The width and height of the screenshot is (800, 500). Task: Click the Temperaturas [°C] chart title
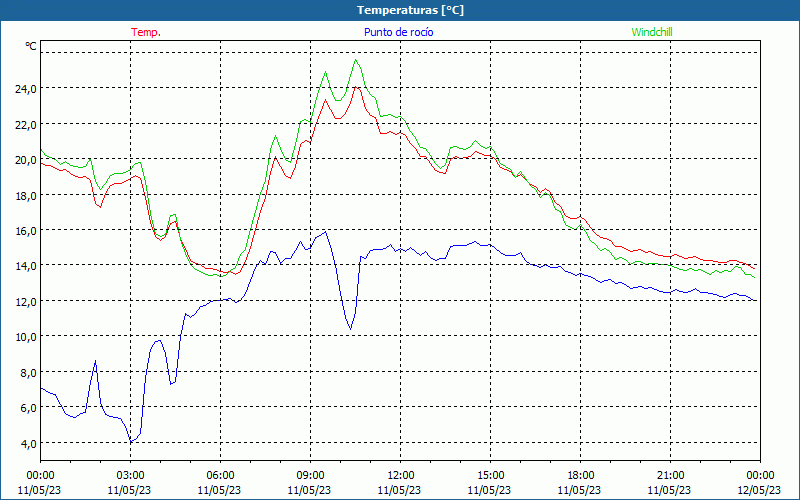click(x=410, y=10)
